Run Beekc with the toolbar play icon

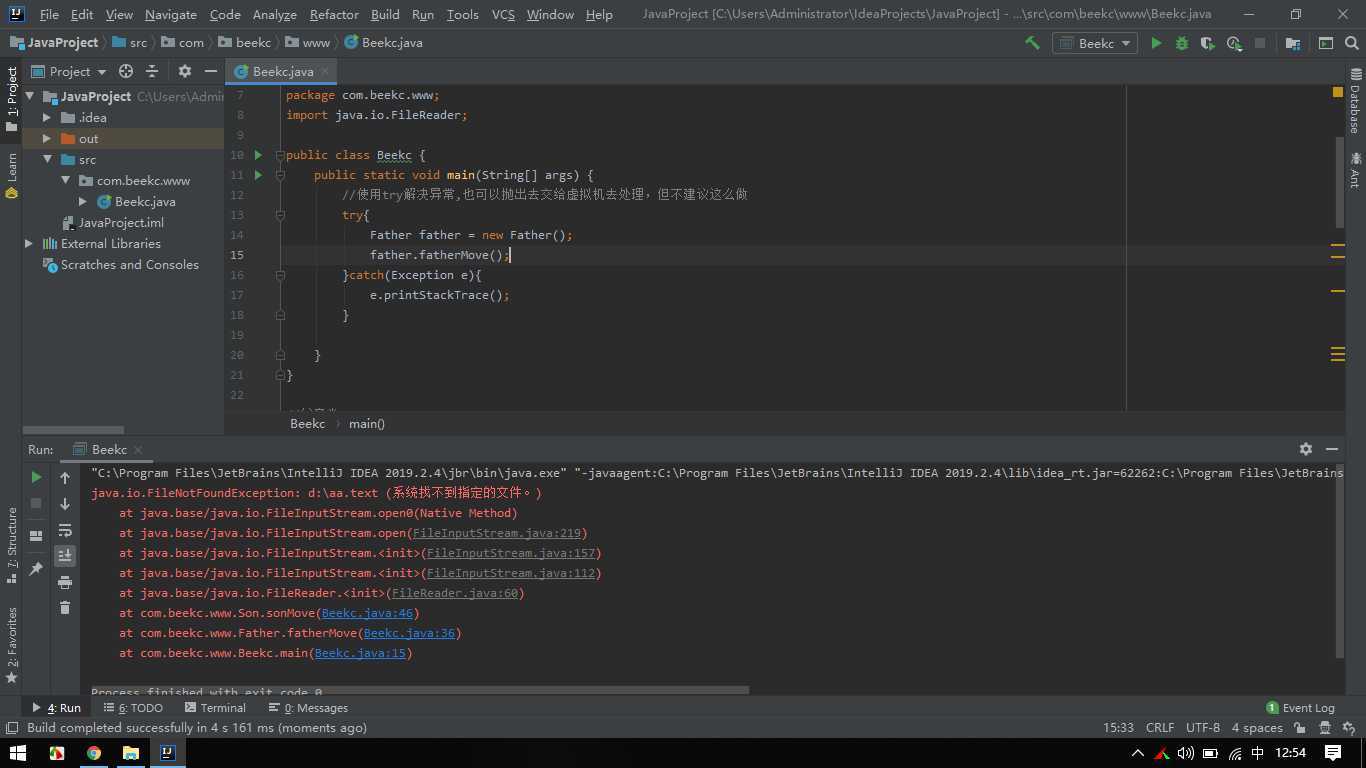[x=1156, y=43]
